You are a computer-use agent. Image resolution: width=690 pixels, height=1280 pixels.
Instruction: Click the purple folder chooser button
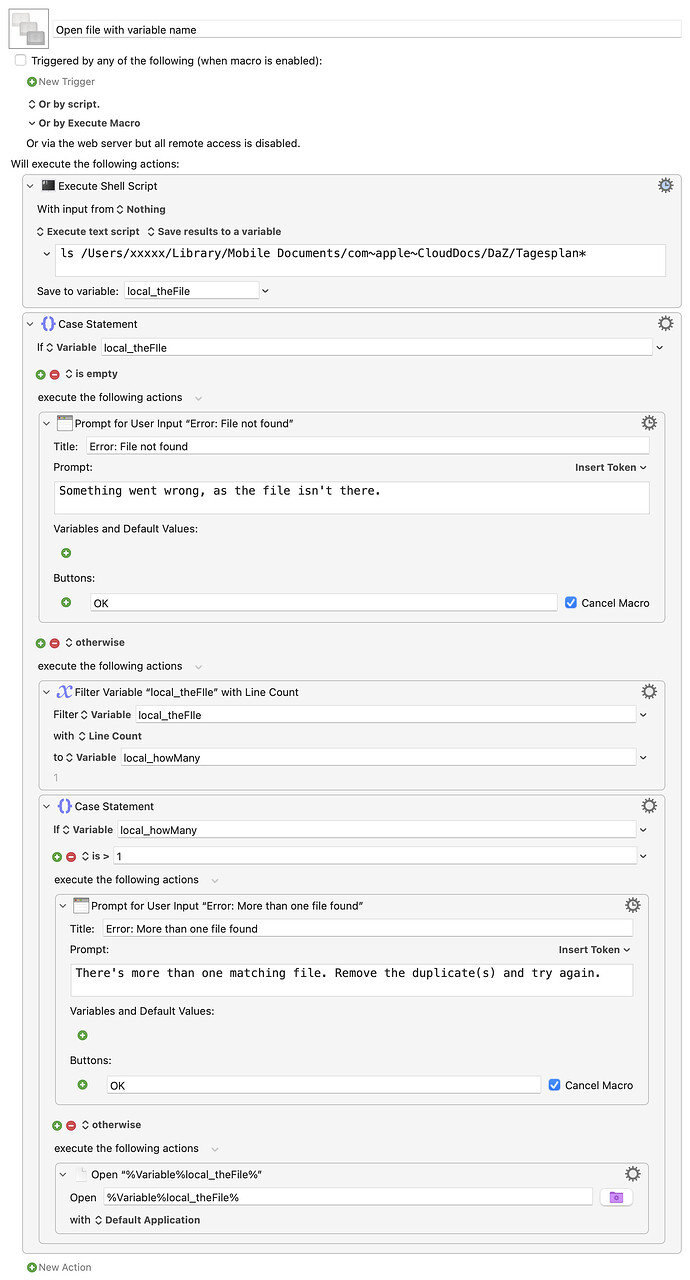click(x=616, y=1197)
